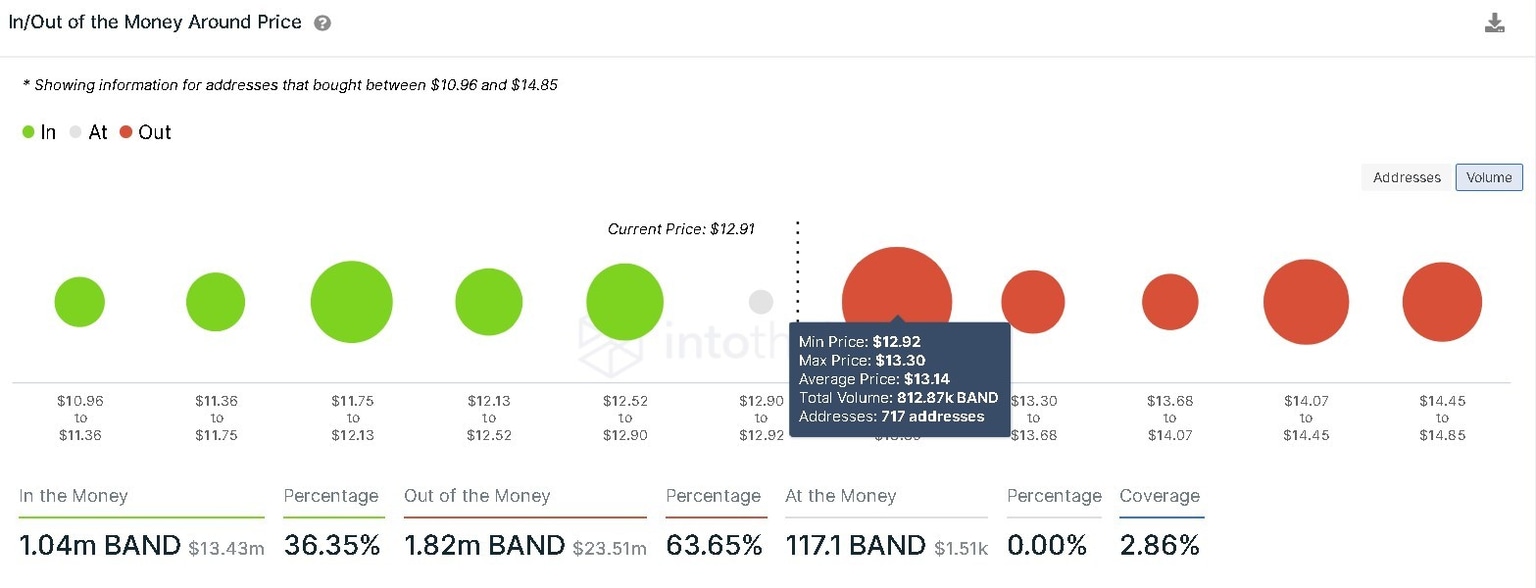Toggle the In legend filter
This screenshot has height=588, width=1536.
tap(38, 131)
